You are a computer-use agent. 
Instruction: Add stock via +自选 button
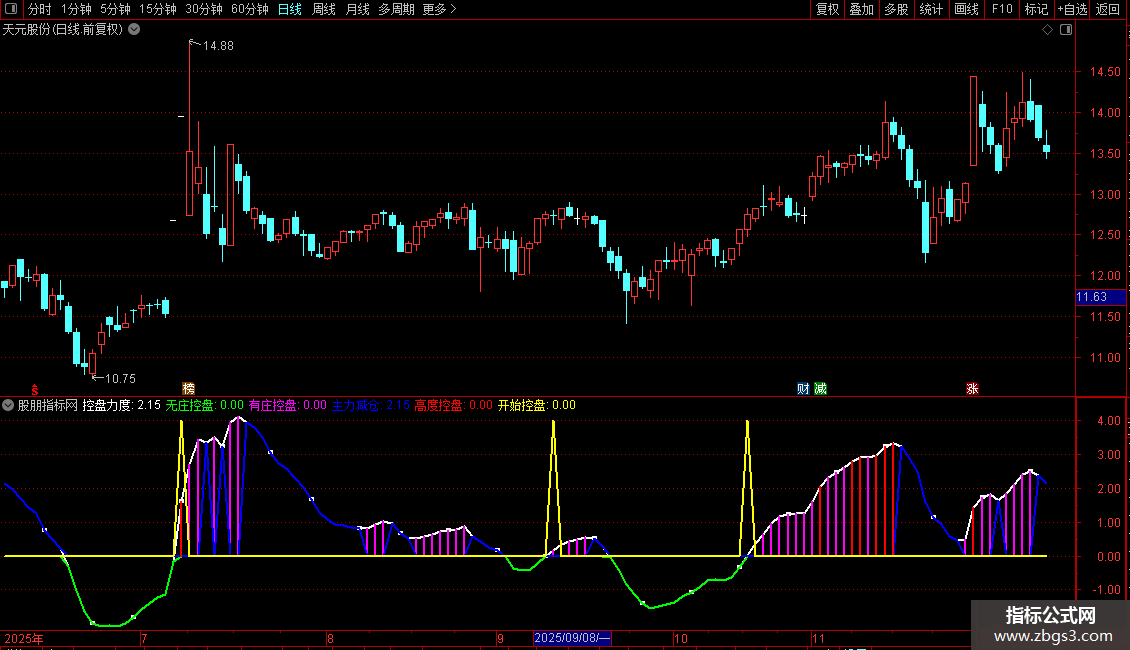1072,9
